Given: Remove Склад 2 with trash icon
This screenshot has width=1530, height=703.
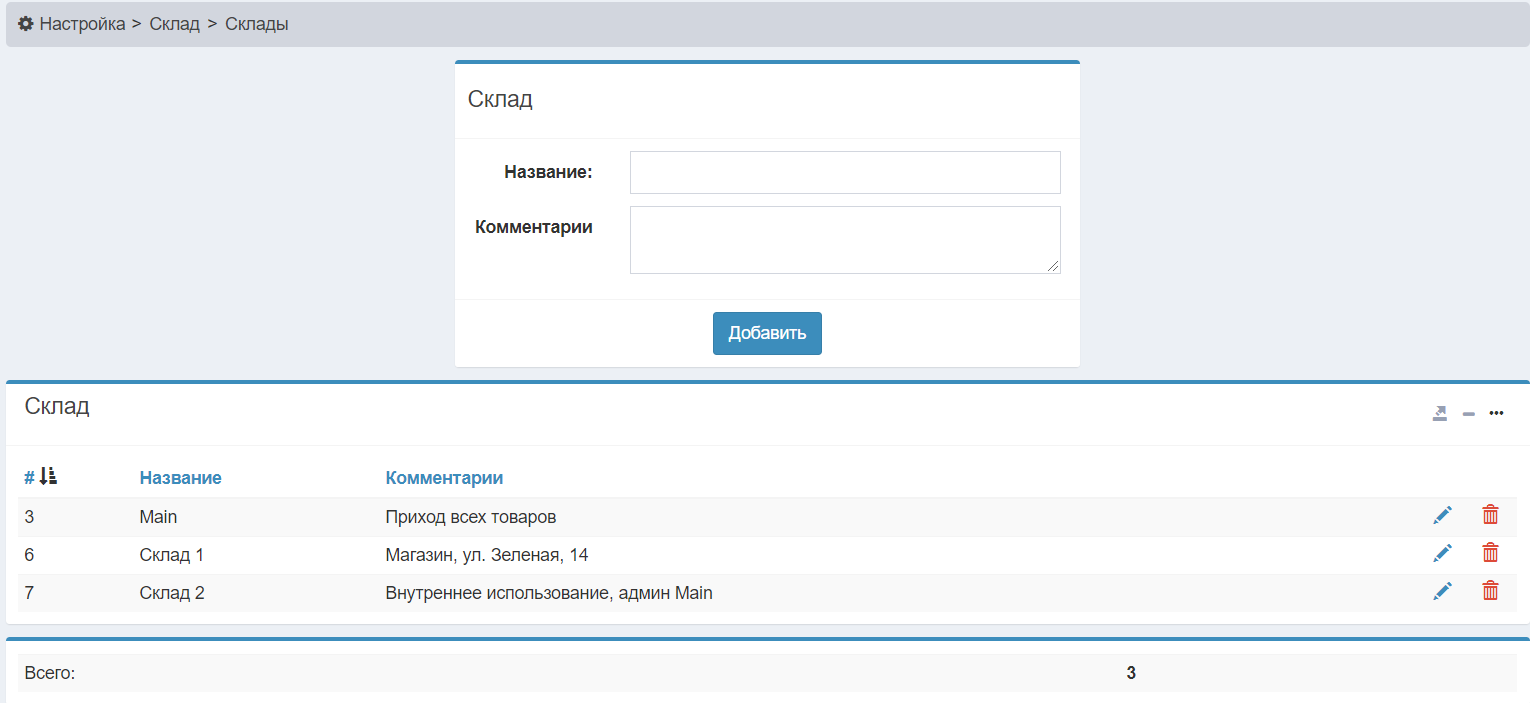Looking at the screenshot, I should point(1490,592).
